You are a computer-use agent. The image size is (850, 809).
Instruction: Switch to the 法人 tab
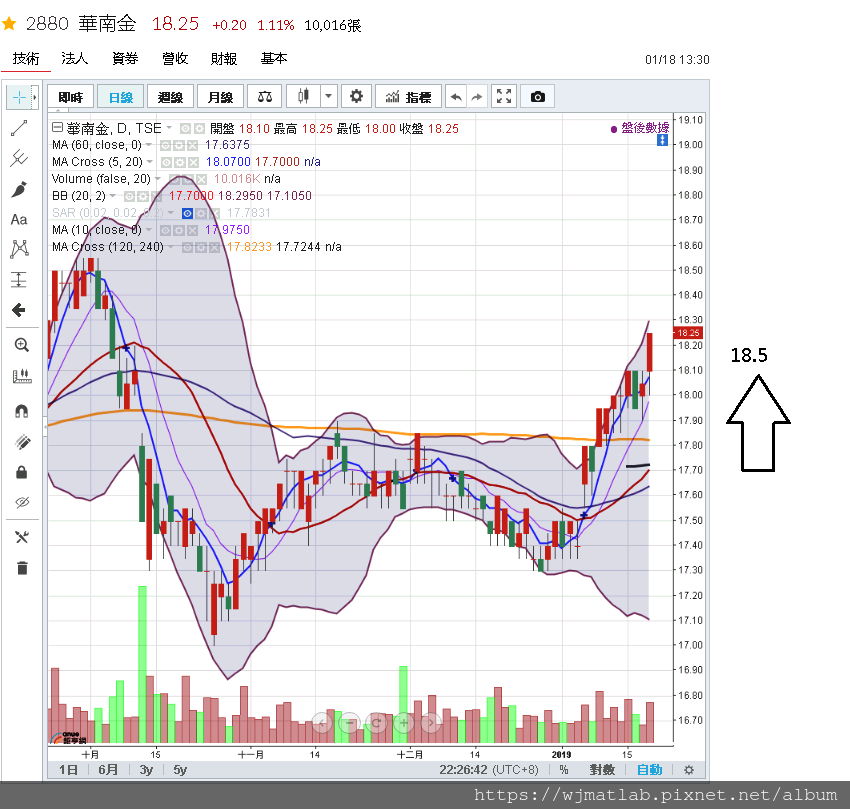(75, 59)
